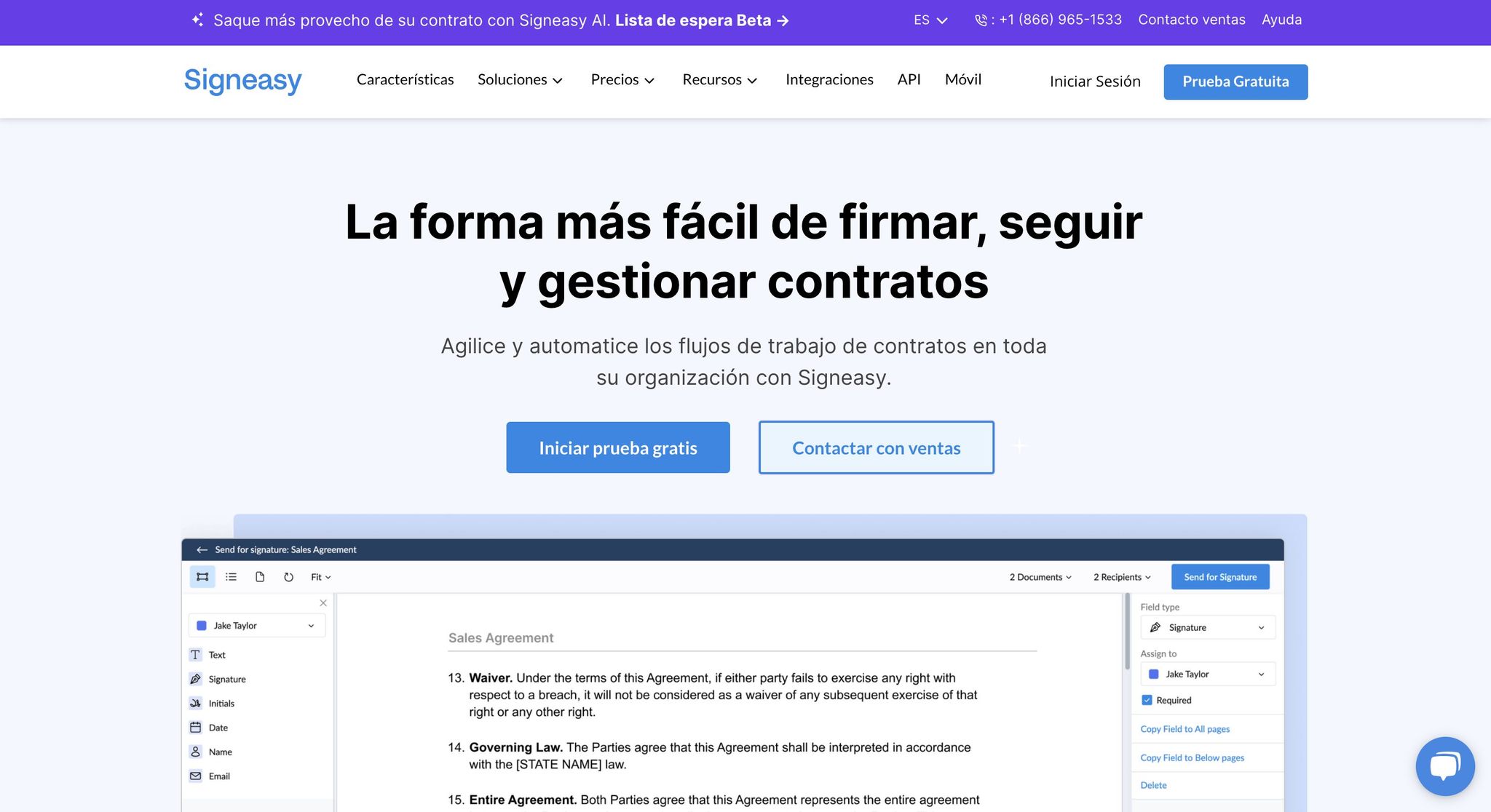Click the back arrow in Send for signature
1491x812 pixels.
202,550
